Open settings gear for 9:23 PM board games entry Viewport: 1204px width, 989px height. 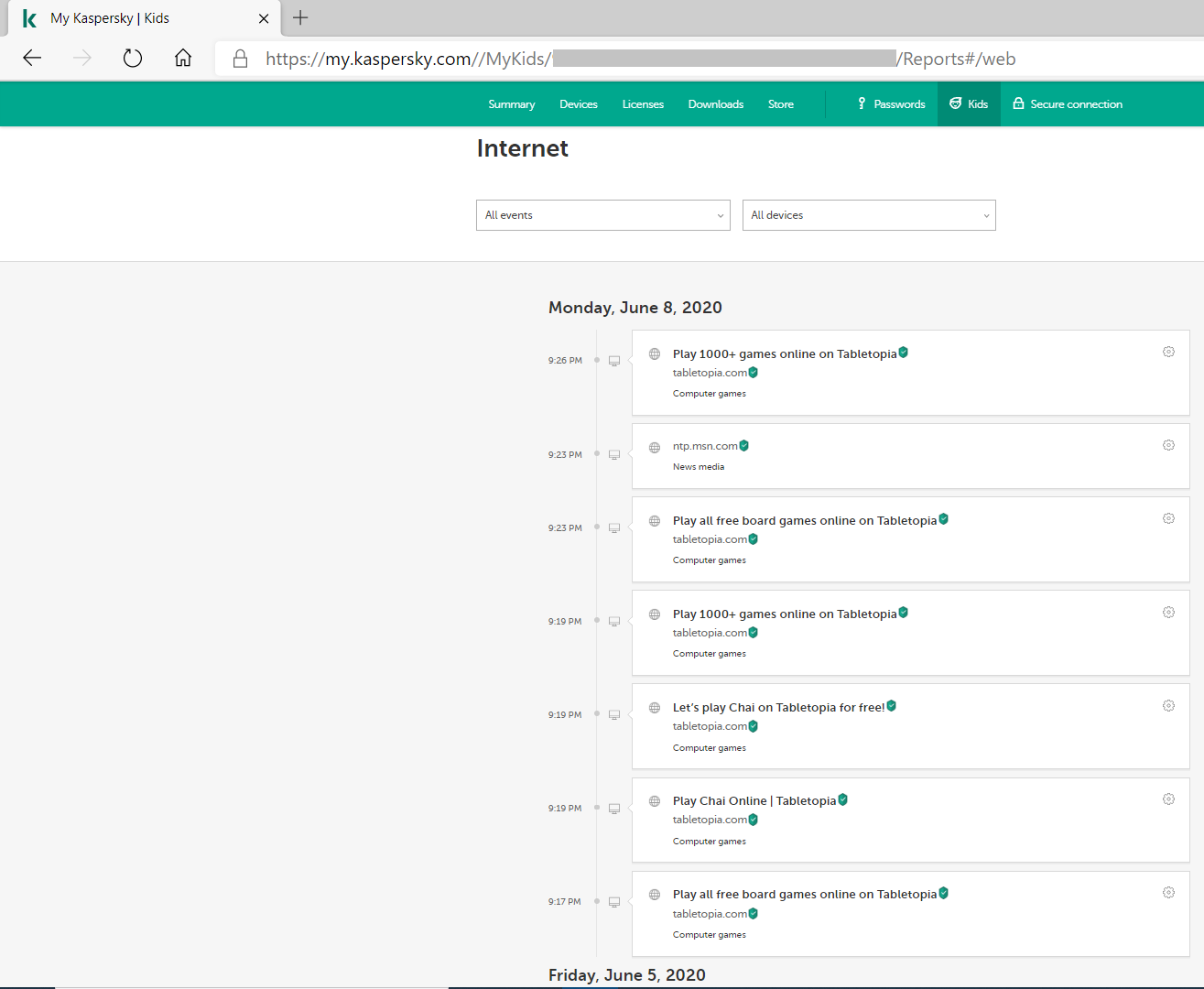point(1168,518)
